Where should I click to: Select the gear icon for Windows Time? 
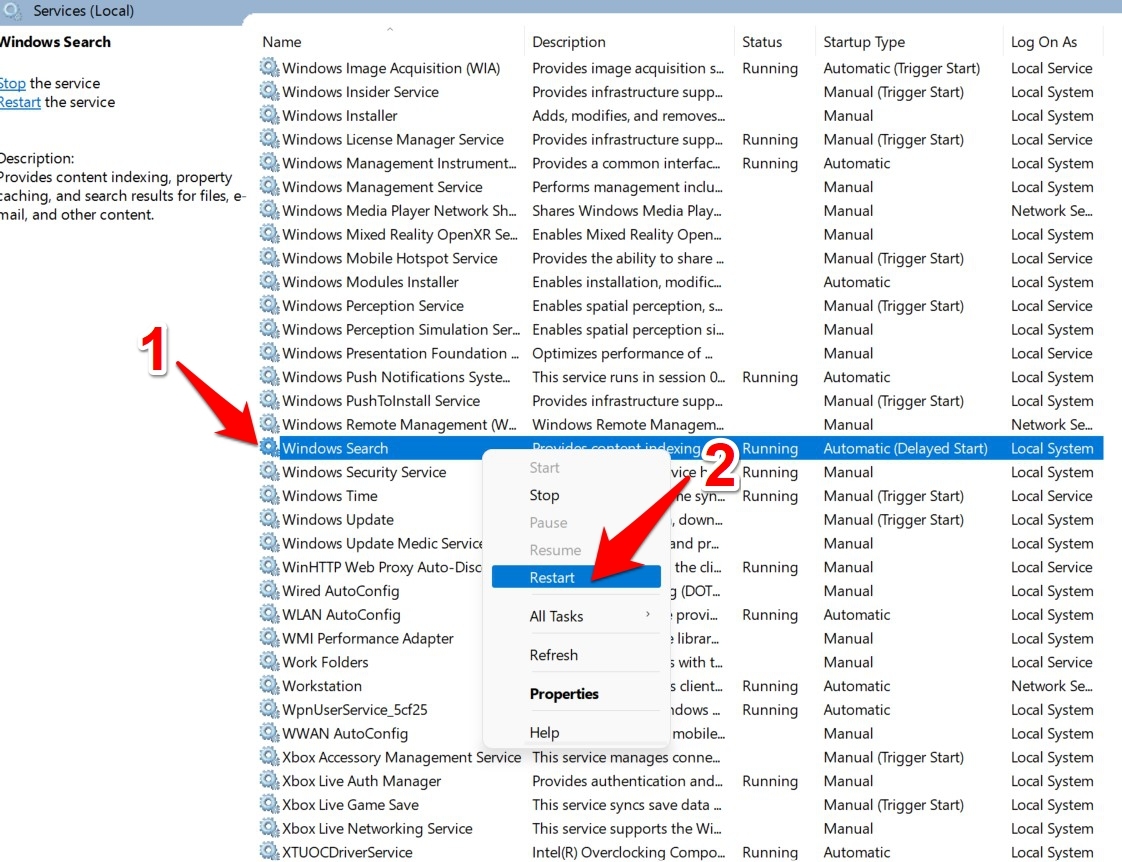tap(269, 496)
